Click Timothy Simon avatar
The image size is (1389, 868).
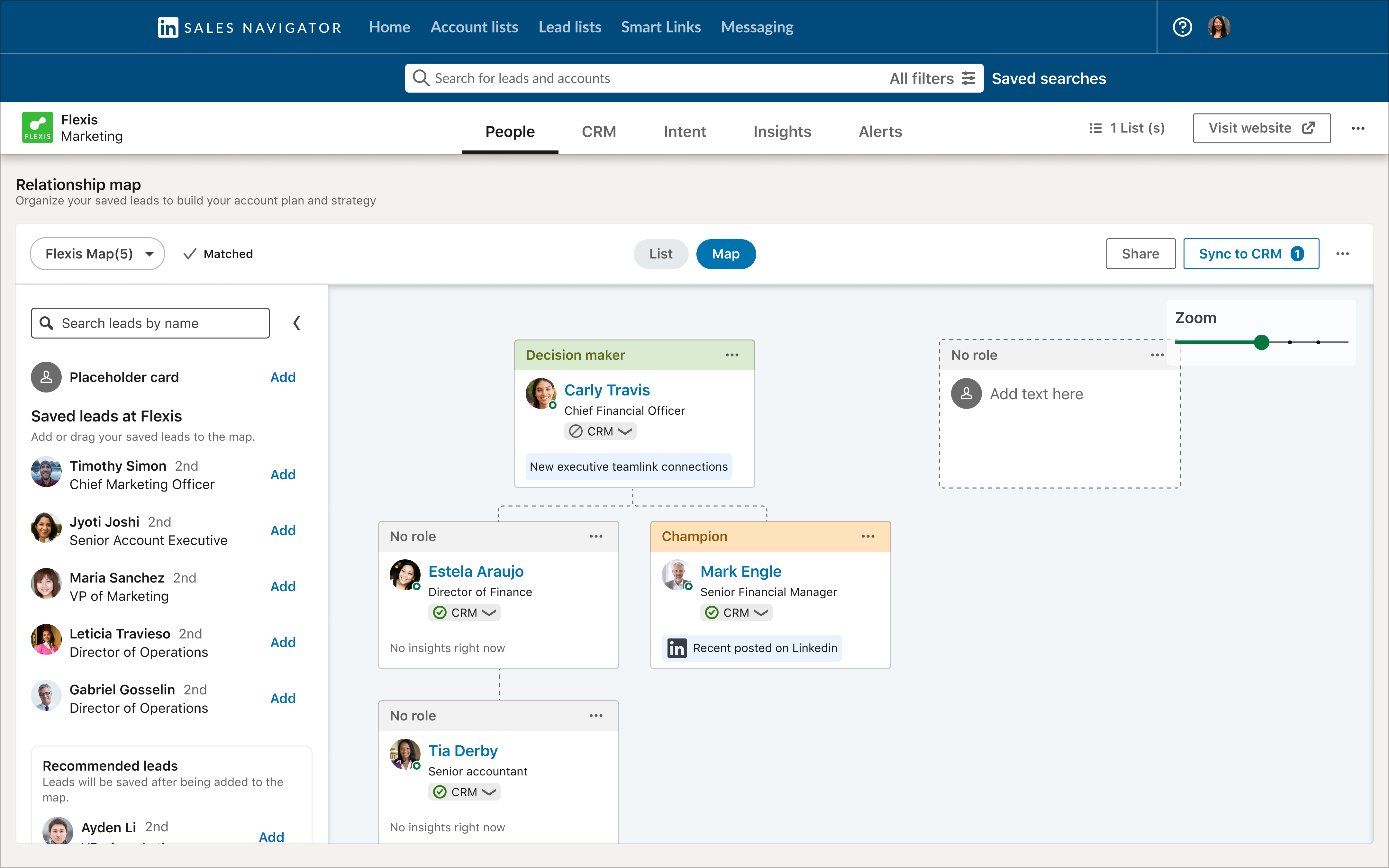pyautogui.click(x=47, y=472)
